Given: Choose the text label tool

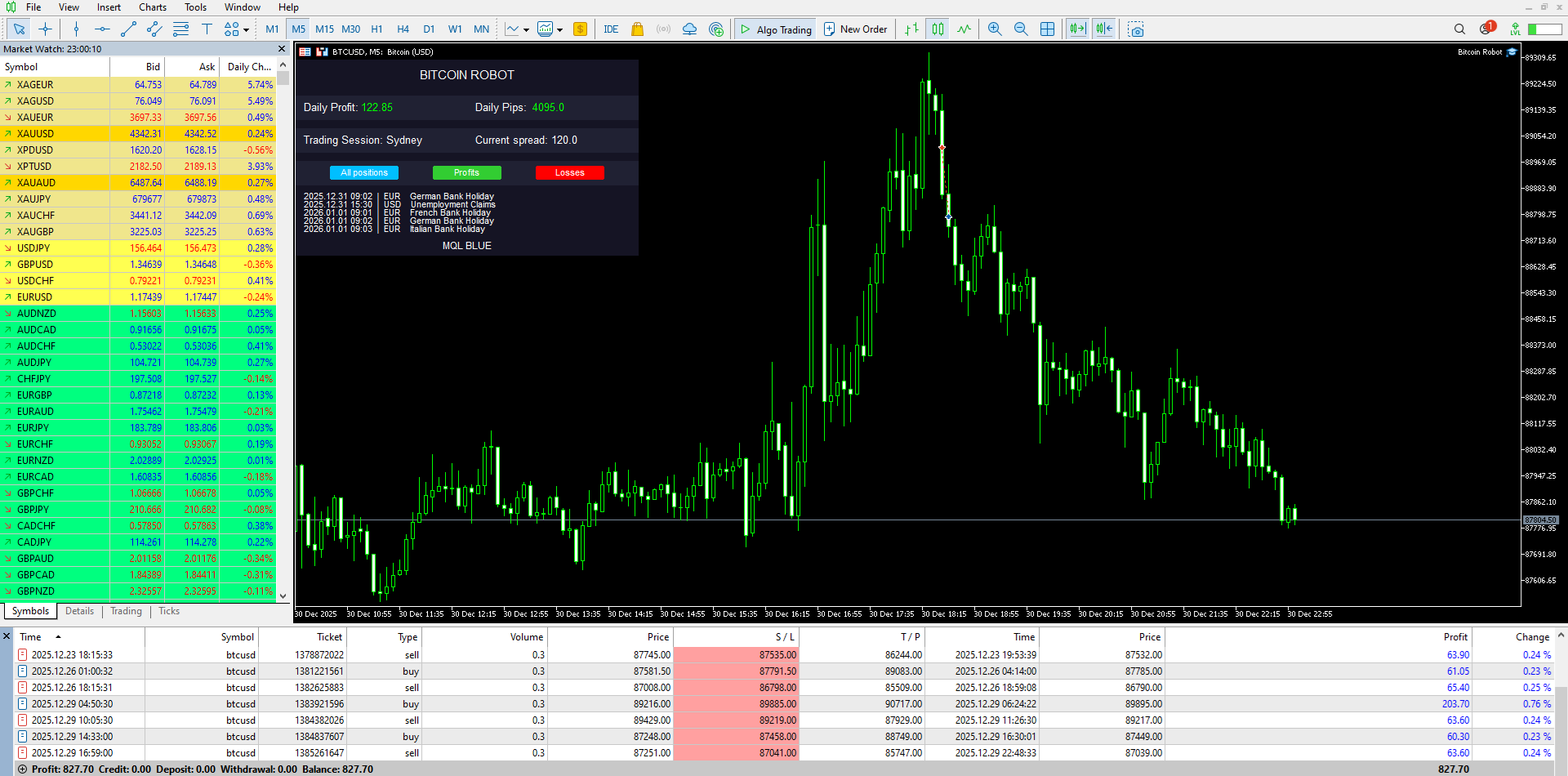Looking at the screenshot, I should pos(207,29).
